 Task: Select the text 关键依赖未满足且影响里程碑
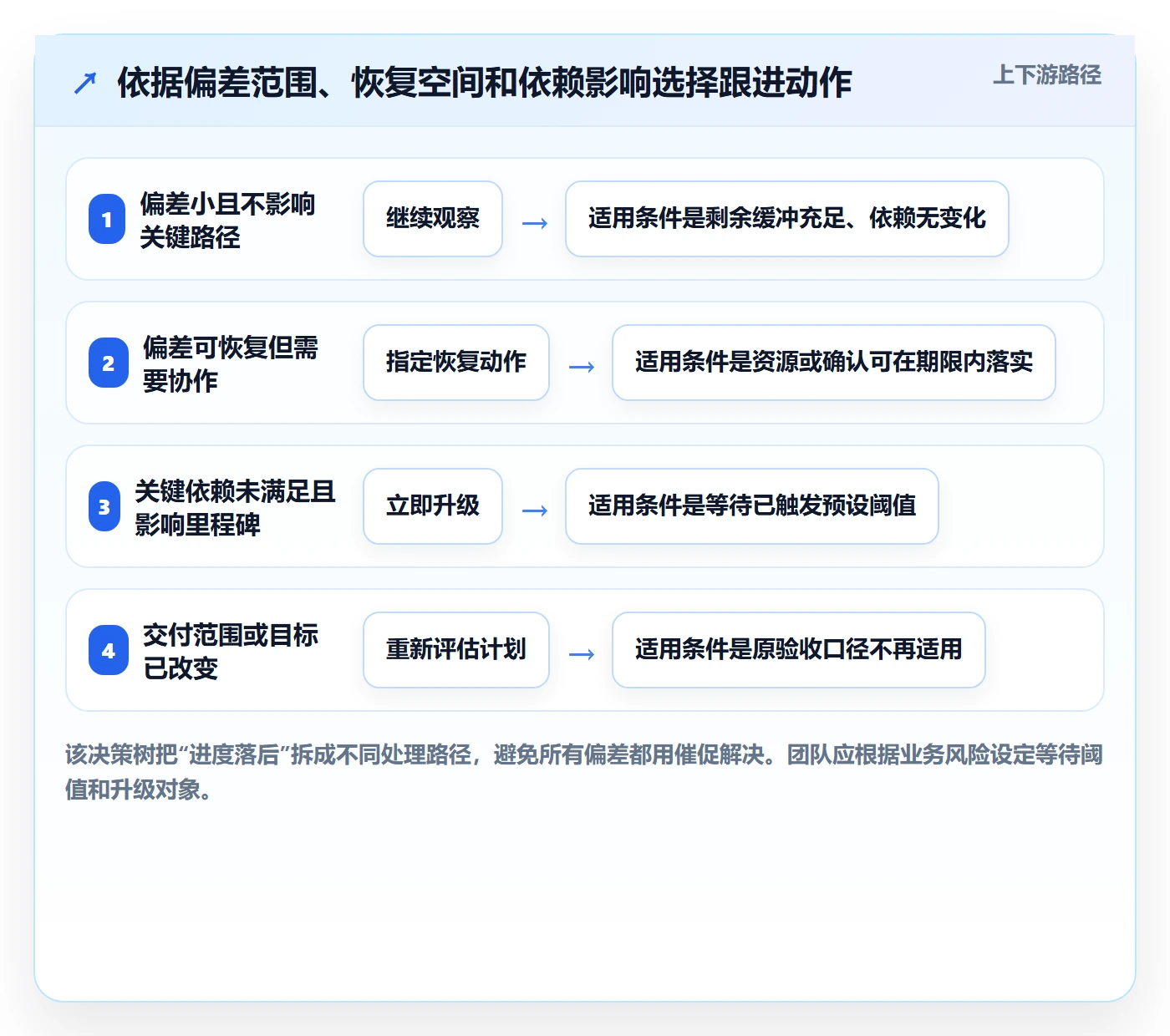236,507
